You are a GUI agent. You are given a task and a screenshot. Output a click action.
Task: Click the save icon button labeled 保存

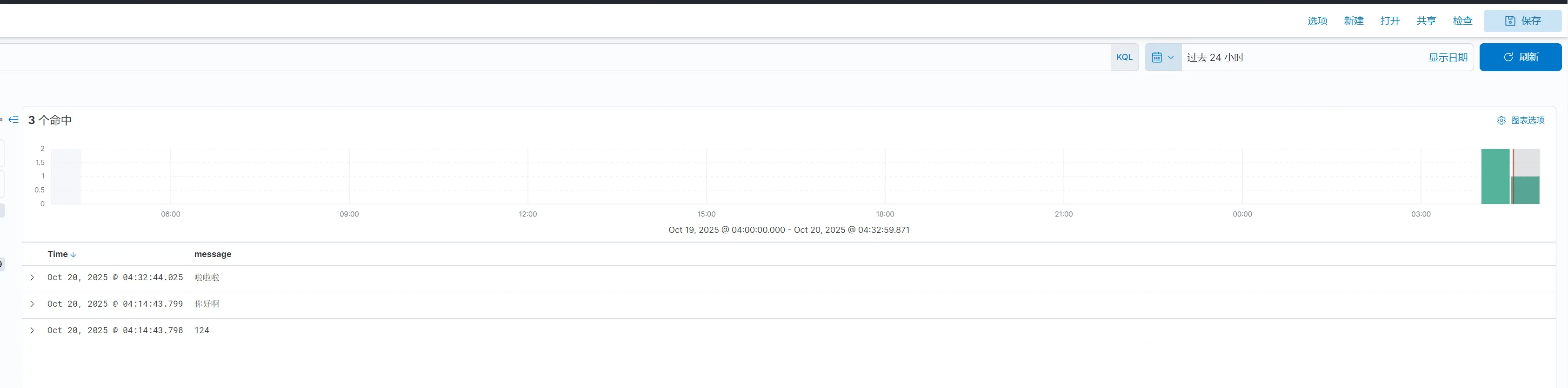point(1522,20)
